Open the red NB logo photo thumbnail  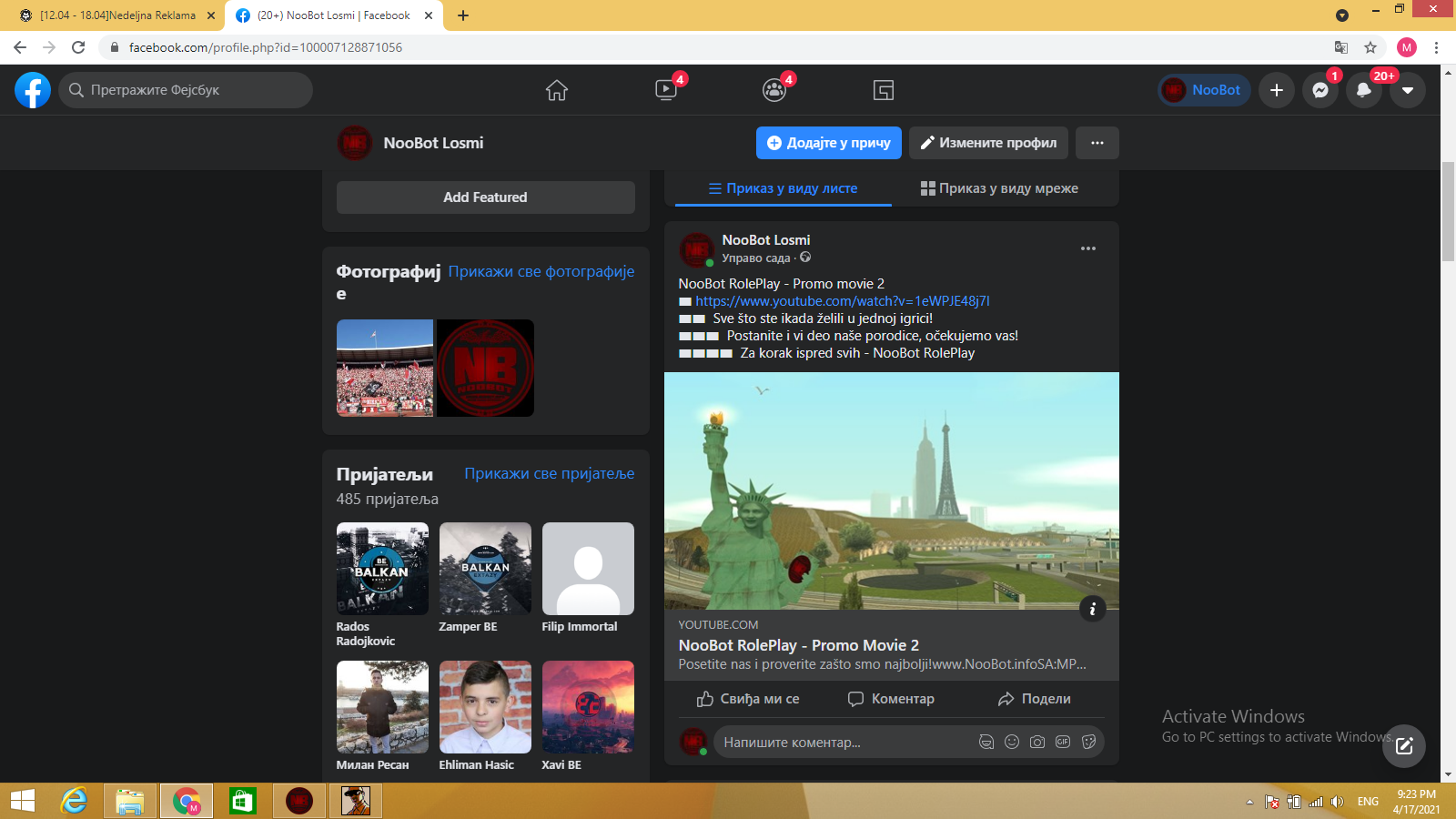tap(485, 368)
